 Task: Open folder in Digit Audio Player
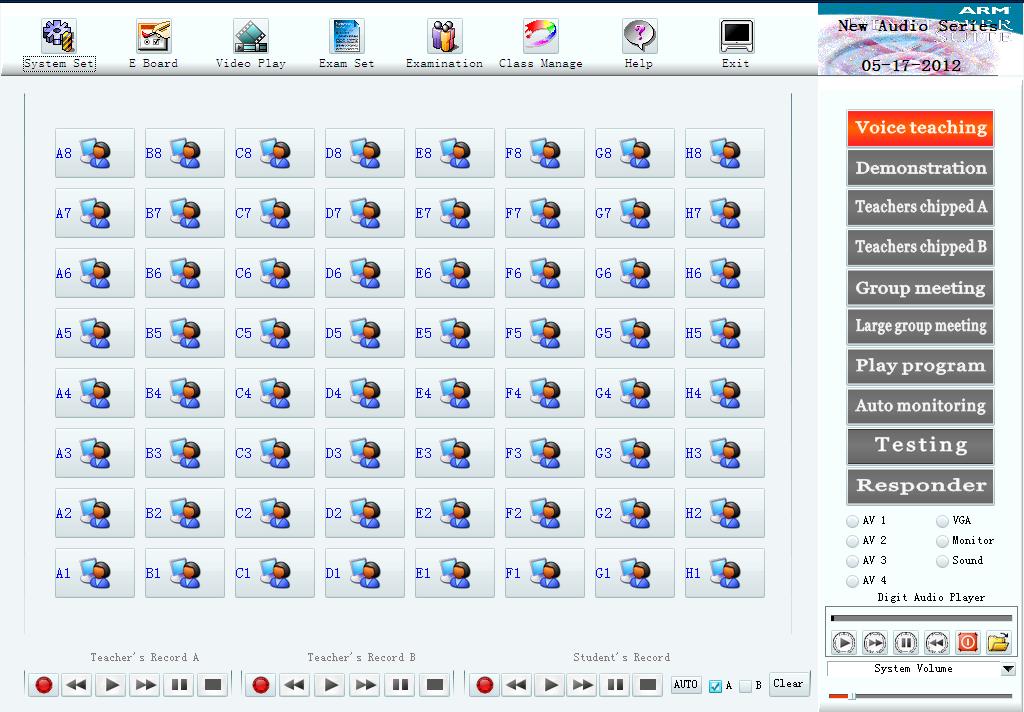[998, 643]
